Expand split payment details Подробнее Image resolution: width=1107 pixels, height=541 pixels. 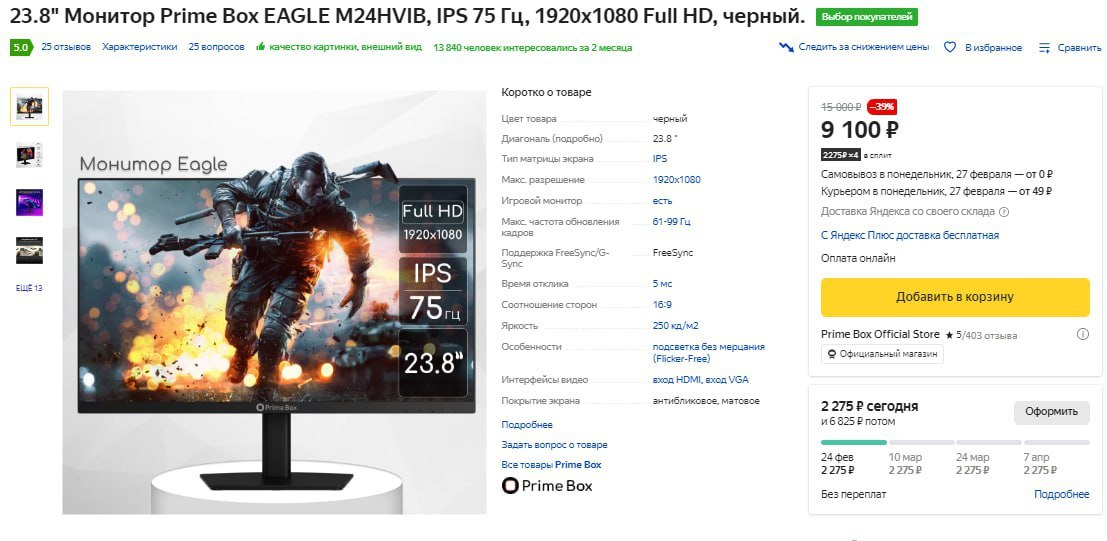point(1062,494)
